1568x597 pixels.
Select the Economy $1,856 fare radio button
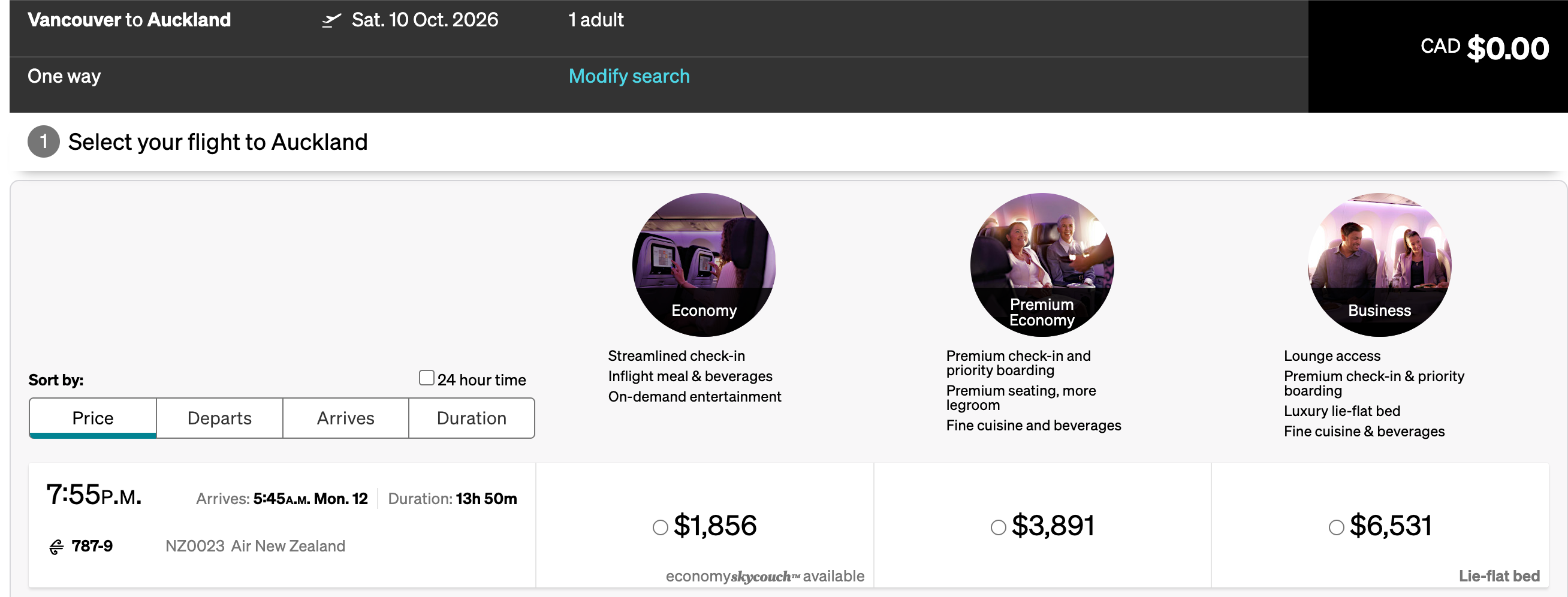click(661, 528)
